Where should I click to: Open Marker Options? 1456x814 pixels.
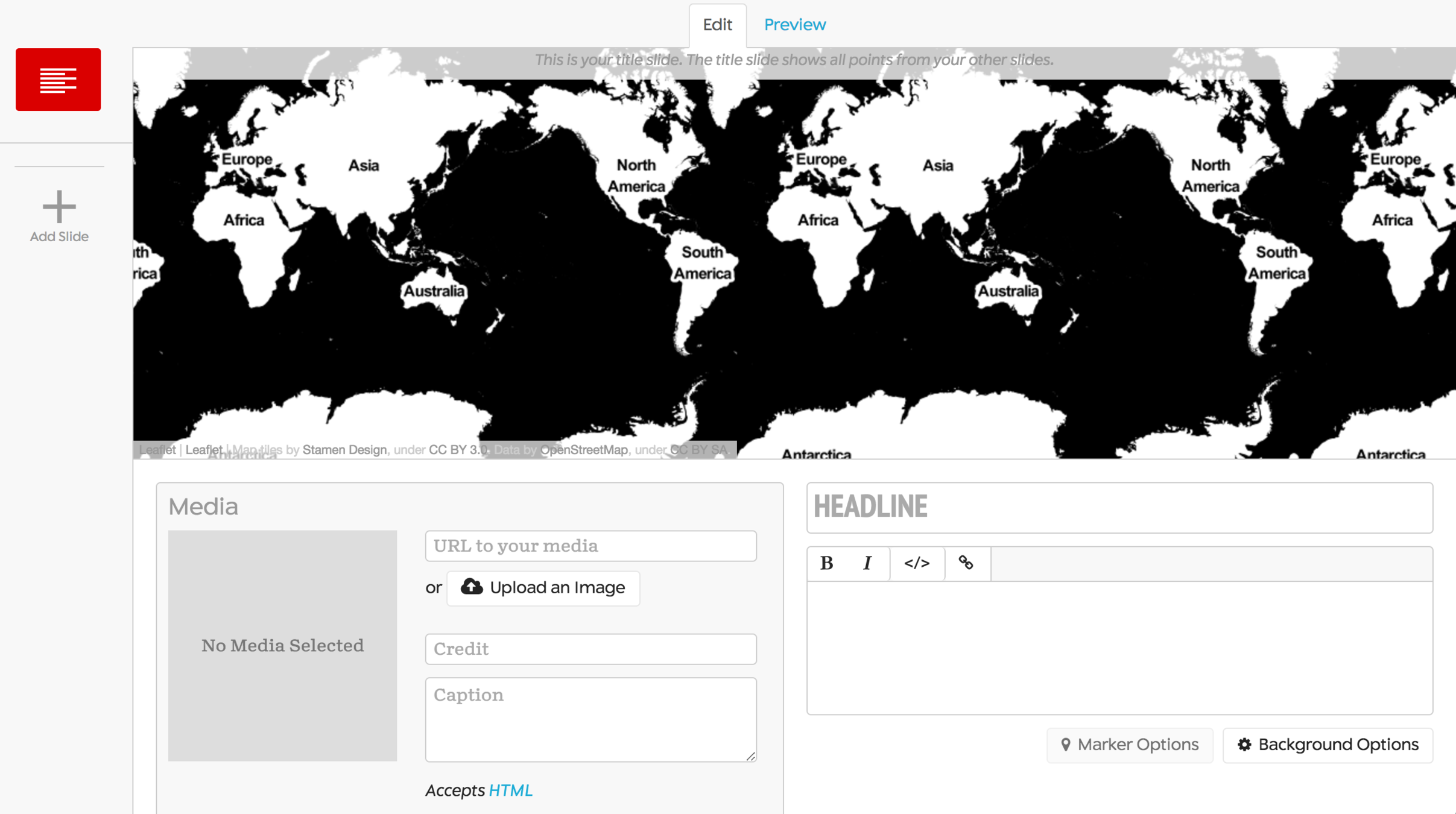click(x=1129, y=745)
